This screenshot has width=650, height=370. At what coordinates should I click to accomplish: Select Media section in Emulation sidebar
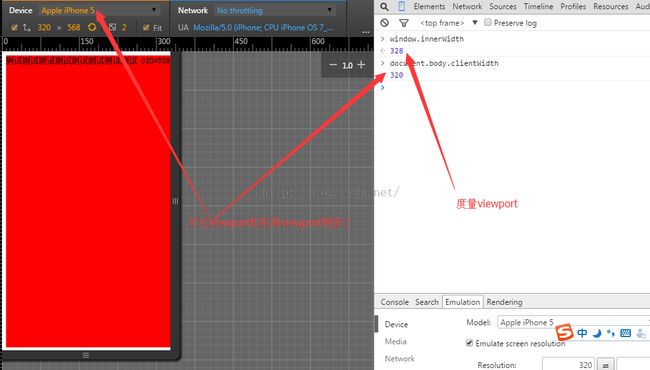[395, 341]
